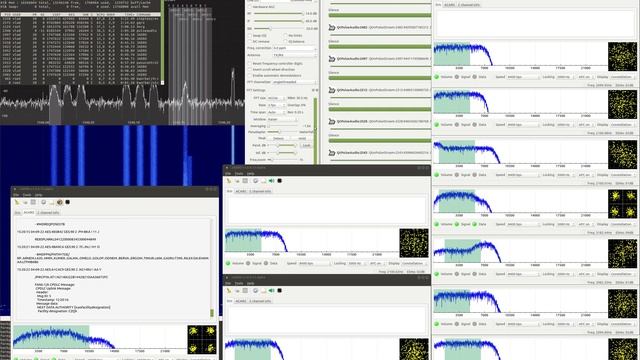This screenshot has width=640, height=360.
Task: Open the C channel info tab in bottom-left JAERO window
Action: pyautogui.click(x=48, y=213)
